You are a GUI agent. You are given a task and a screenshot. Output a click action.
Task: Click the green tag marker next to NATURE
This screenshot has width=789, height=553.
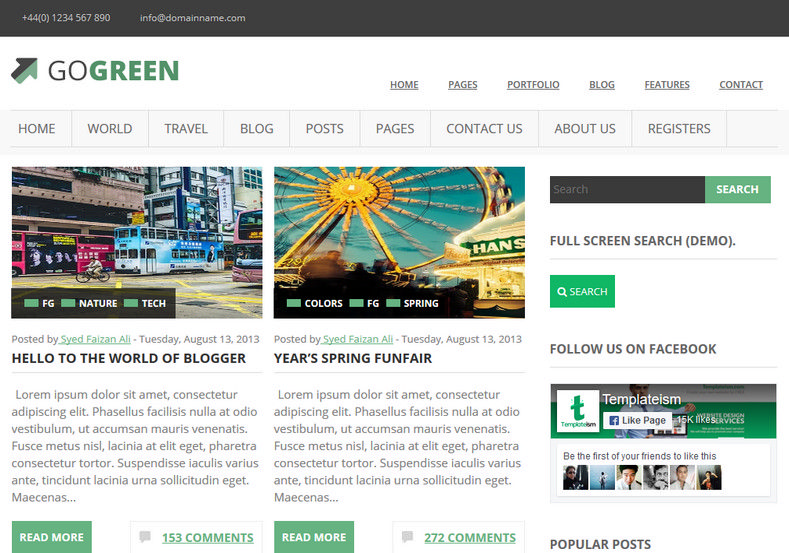pos(68,303)
